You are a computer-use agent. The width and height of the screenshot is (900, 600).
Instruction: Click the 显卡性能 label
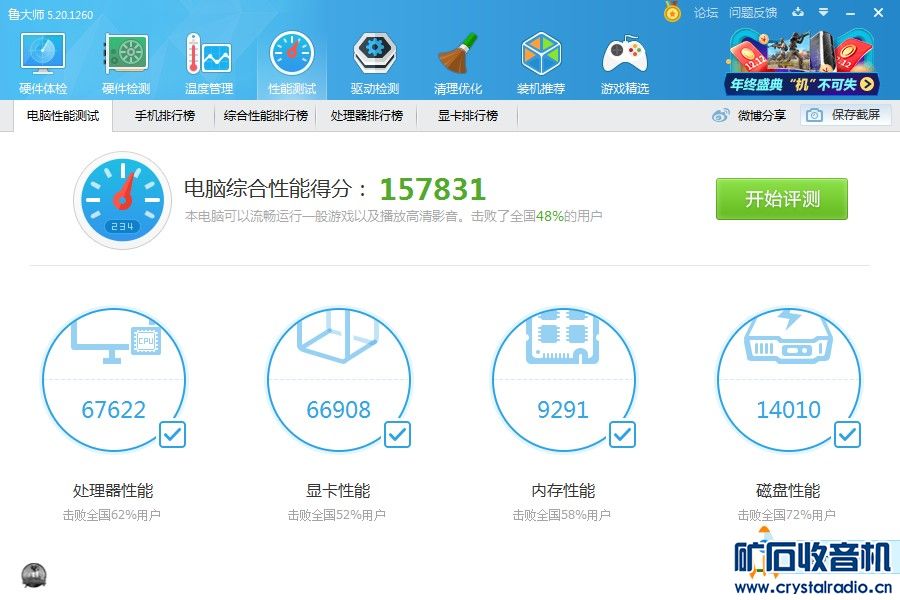point(338,490)
